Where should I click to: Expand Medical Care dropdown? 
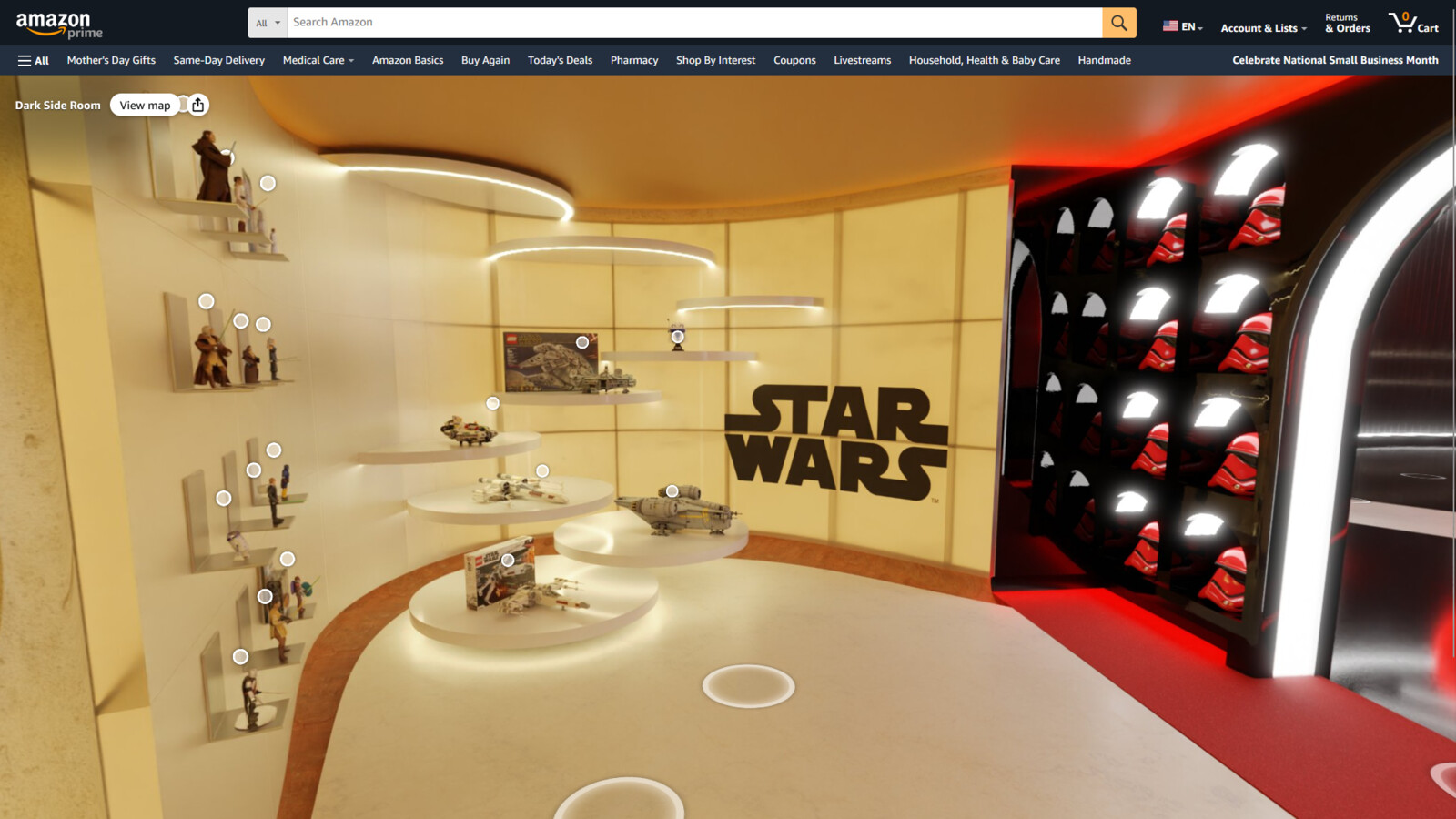coord(318,60)
